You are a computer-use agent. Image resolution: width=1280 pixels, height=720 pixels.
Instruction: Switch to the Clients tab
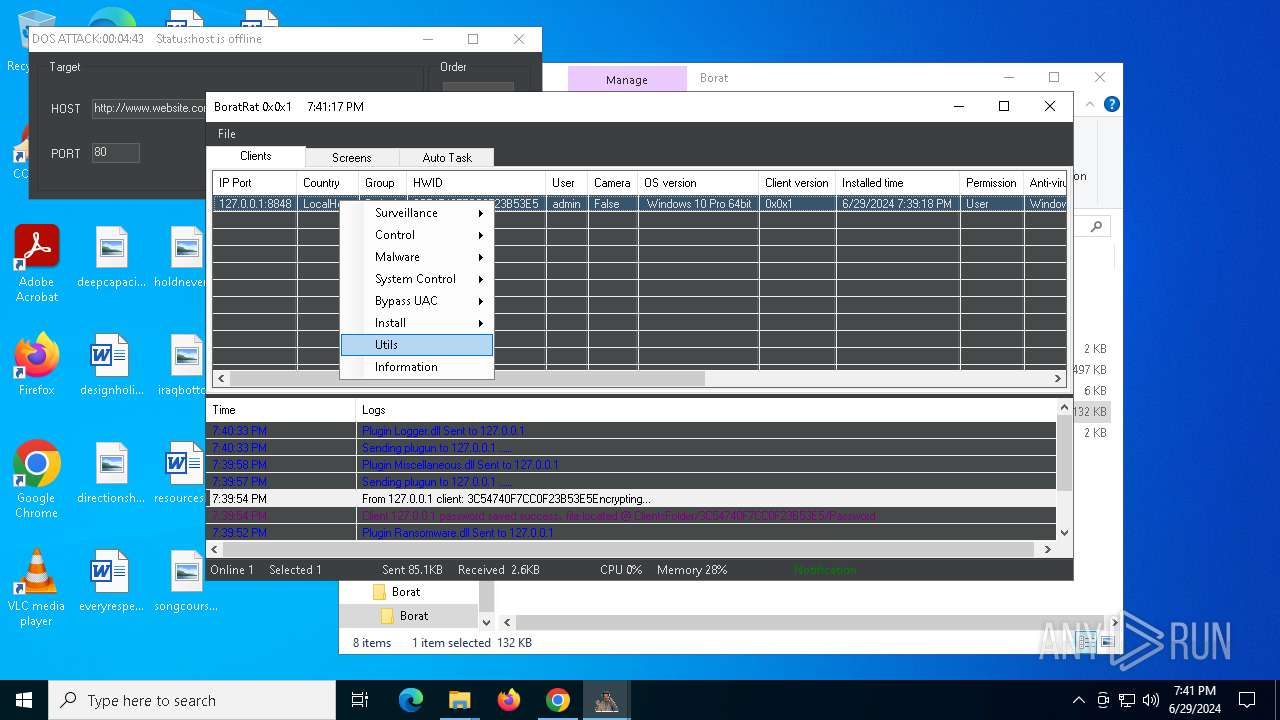[x=256, y=156]
